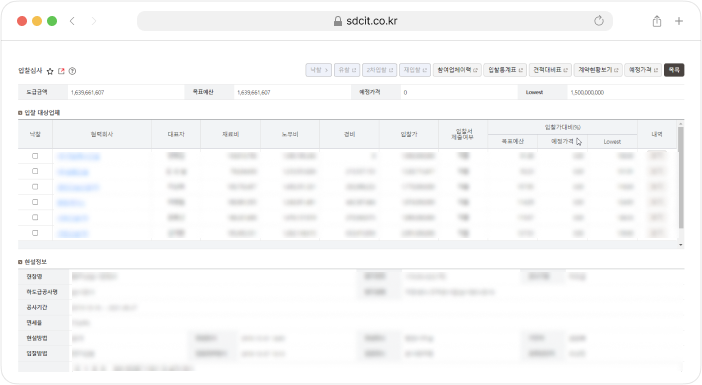Open 예정가격 popup
This screenshot has height=385, width=702.
coord(643,70)
